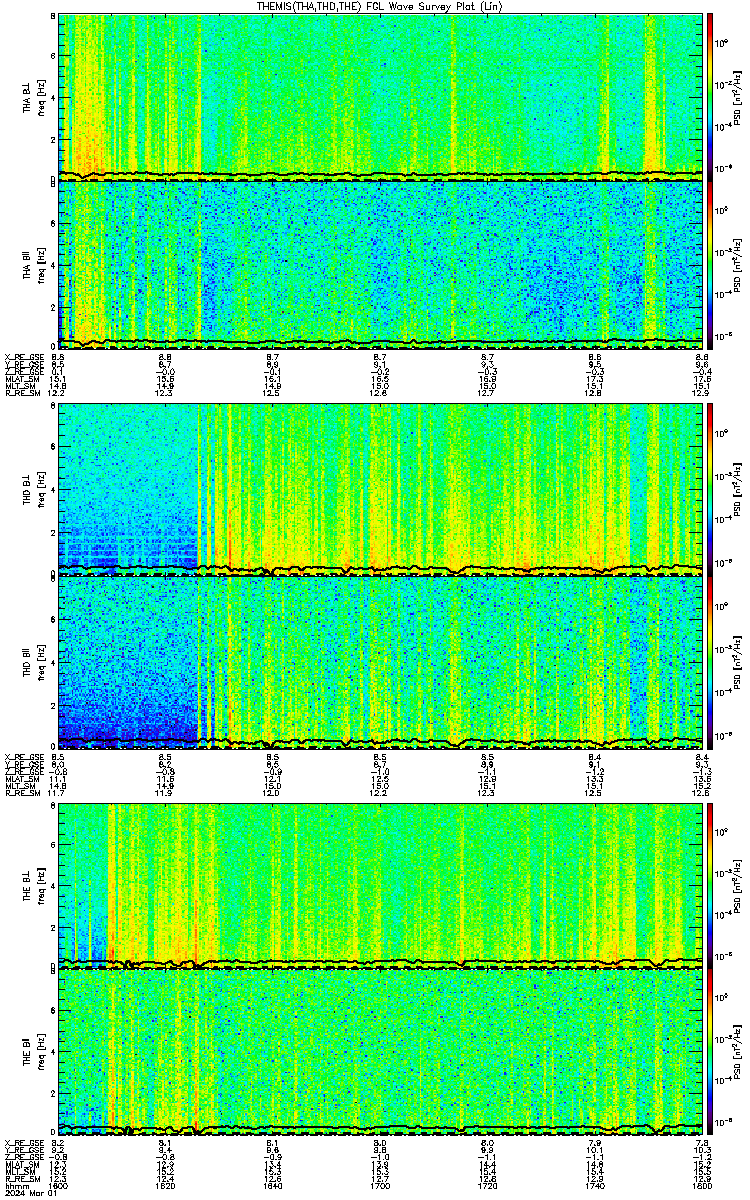
Task: Click the MLAT_SM row label under THE panels
Action: pos(21,1166)
